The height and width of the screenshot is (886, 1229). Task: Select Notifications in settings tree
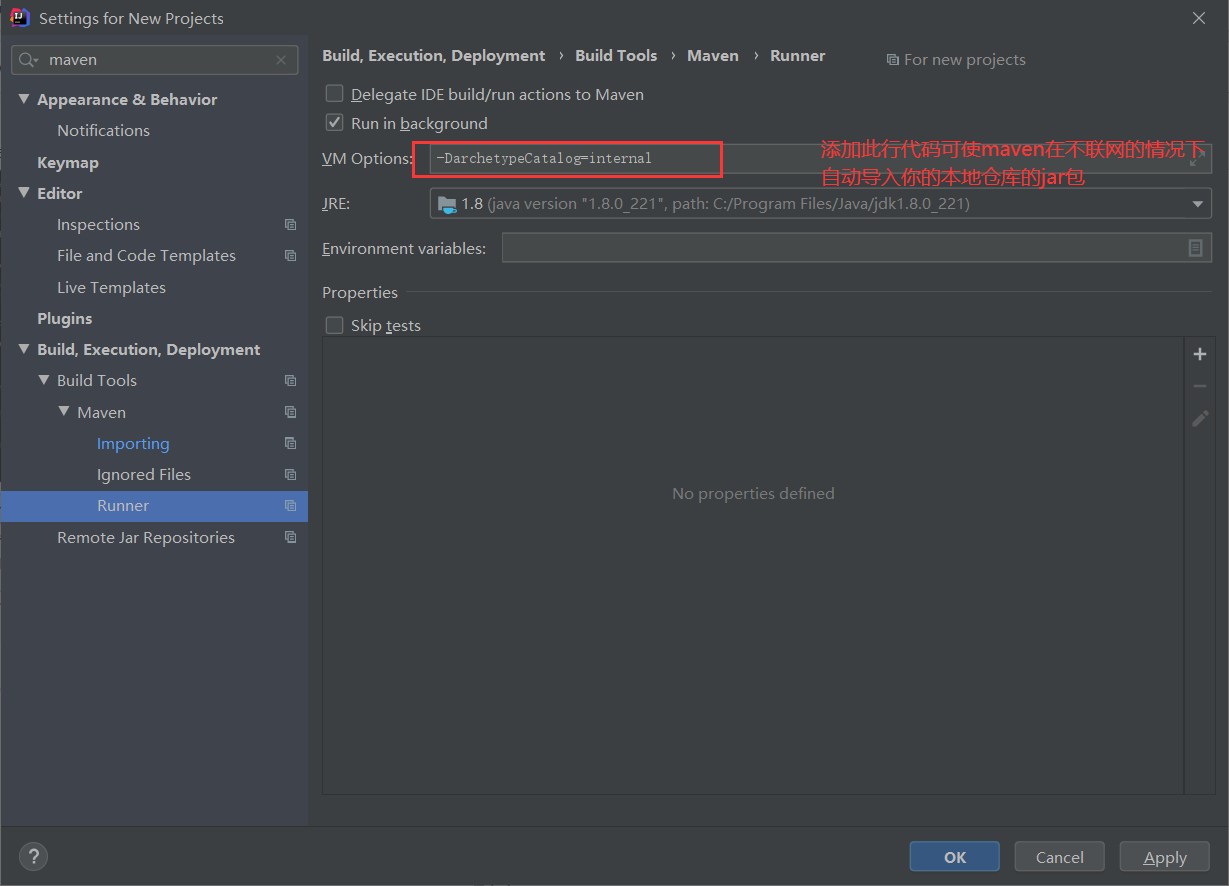click(x=103, y=131)
